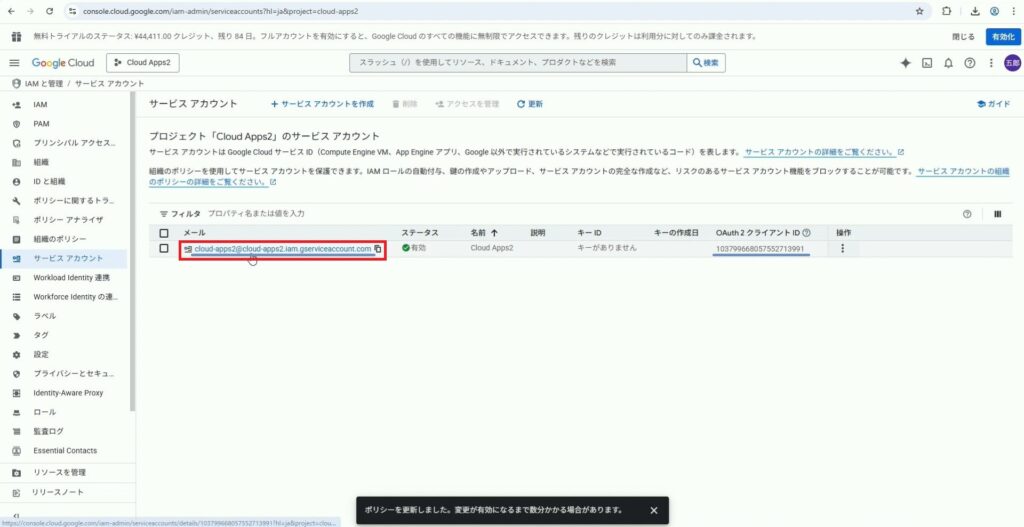This screenshot has height=527, width=1024.
Task: Open the notifications bell icon
Action: [948, 63]
